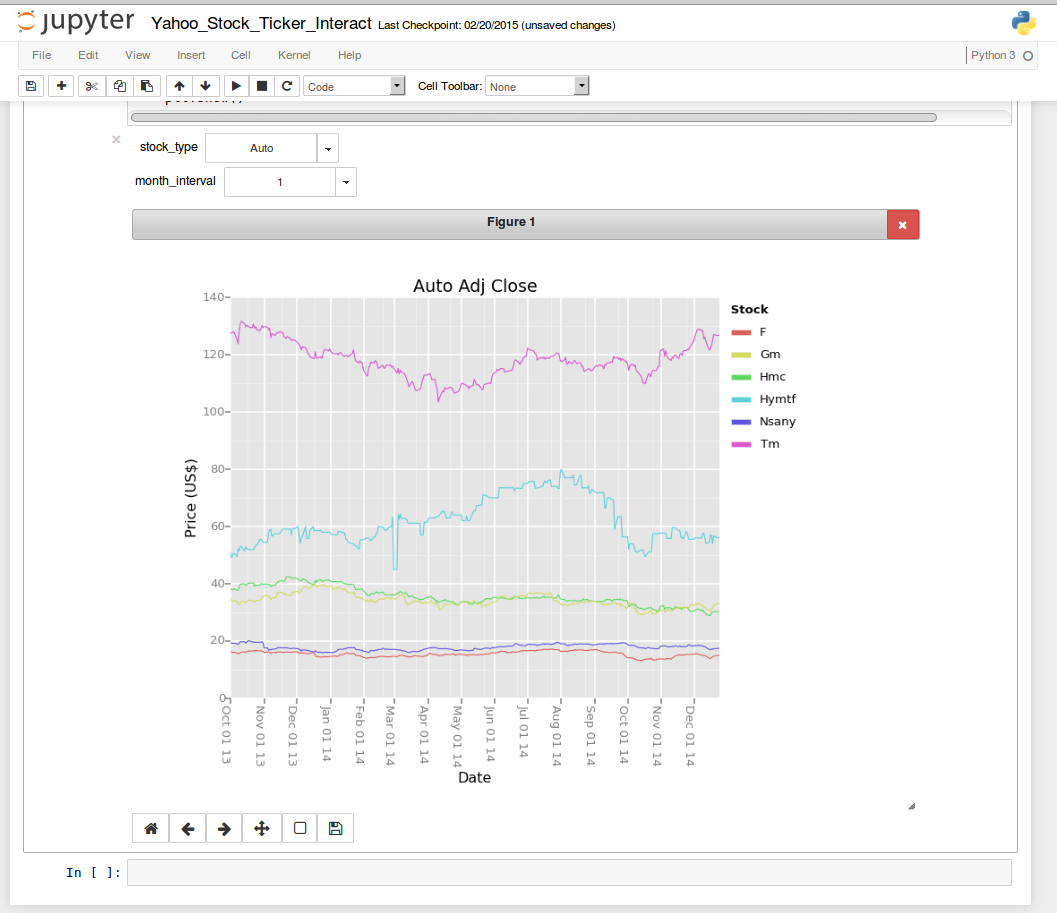Grab the figure resize handle at bottom right
The width and height of the screenshot is (1057, 913).
point(911,806)
